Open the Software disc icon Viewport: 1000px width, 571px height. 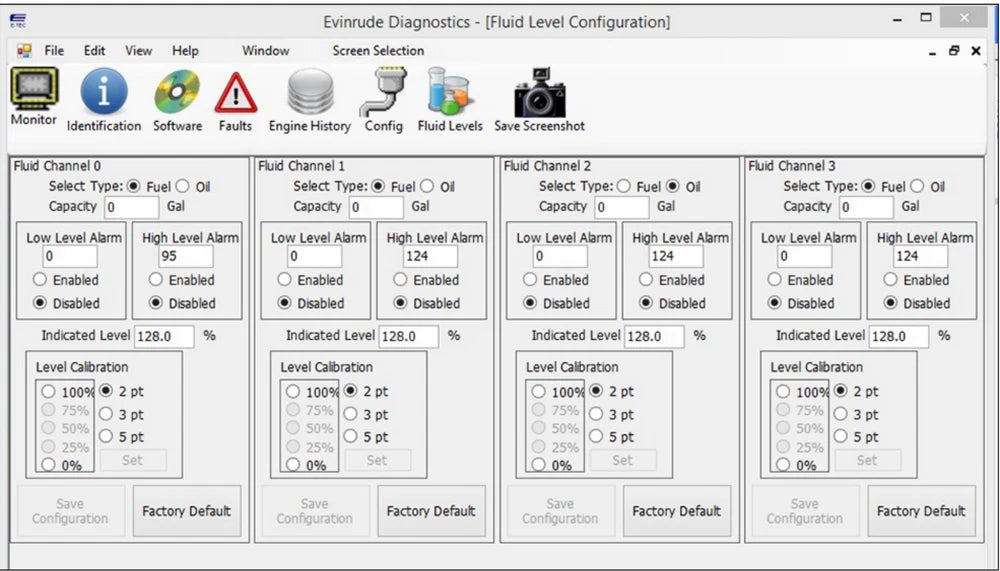coord(177,92)
